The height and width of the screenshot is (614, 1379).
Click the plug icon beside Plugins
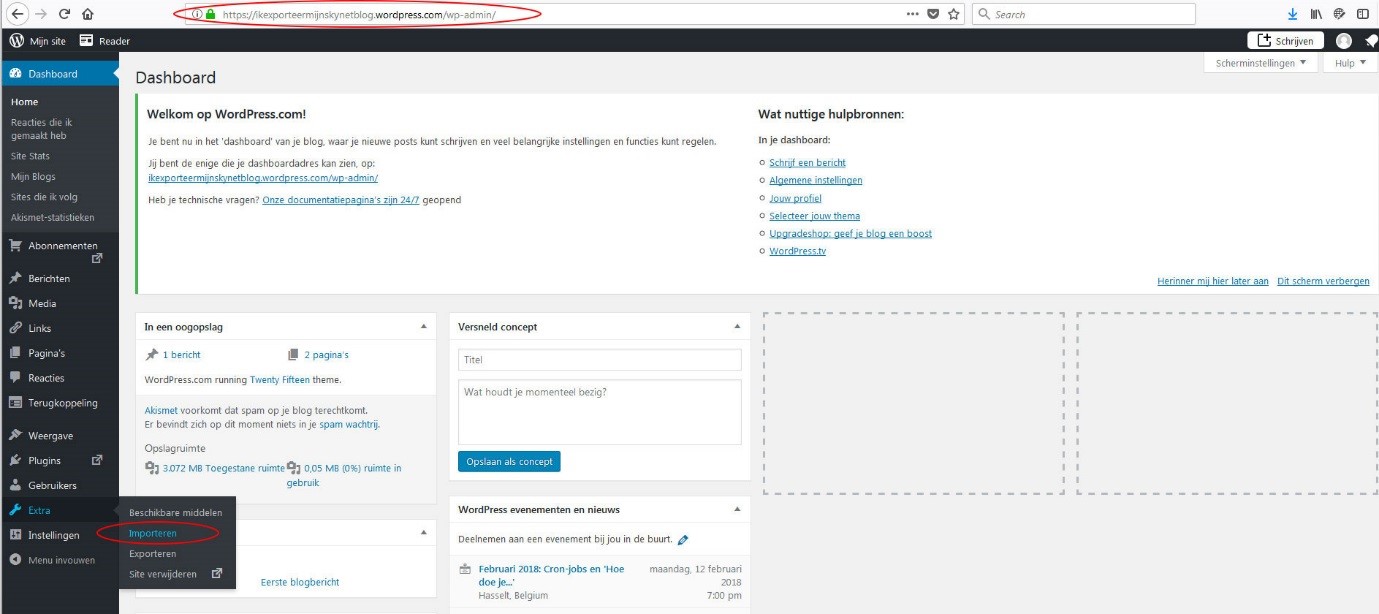pyautogui.click(x=15, y=460)
